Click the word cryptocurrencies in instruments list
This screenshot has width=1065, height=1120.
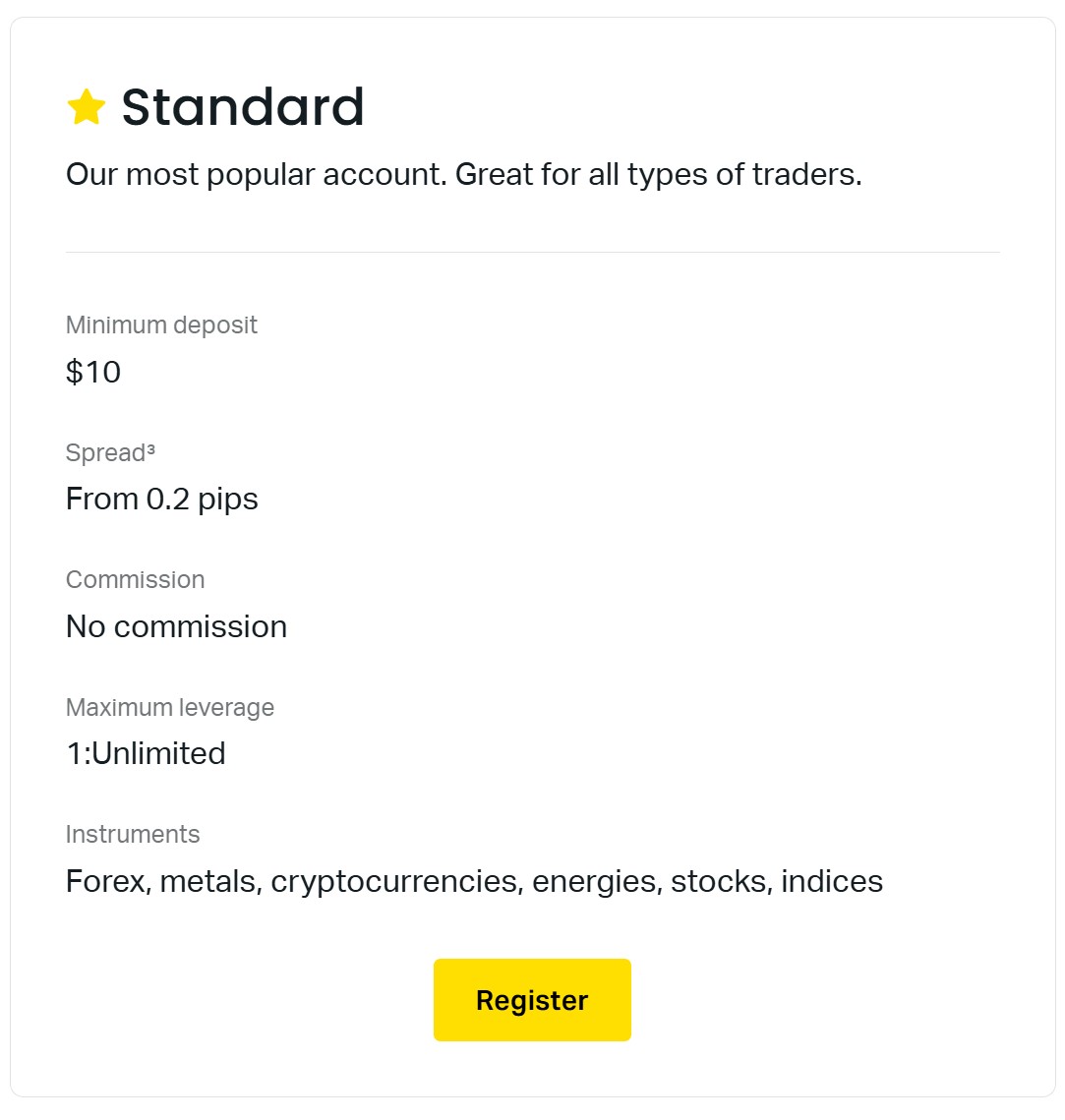(x=396, y=881)
